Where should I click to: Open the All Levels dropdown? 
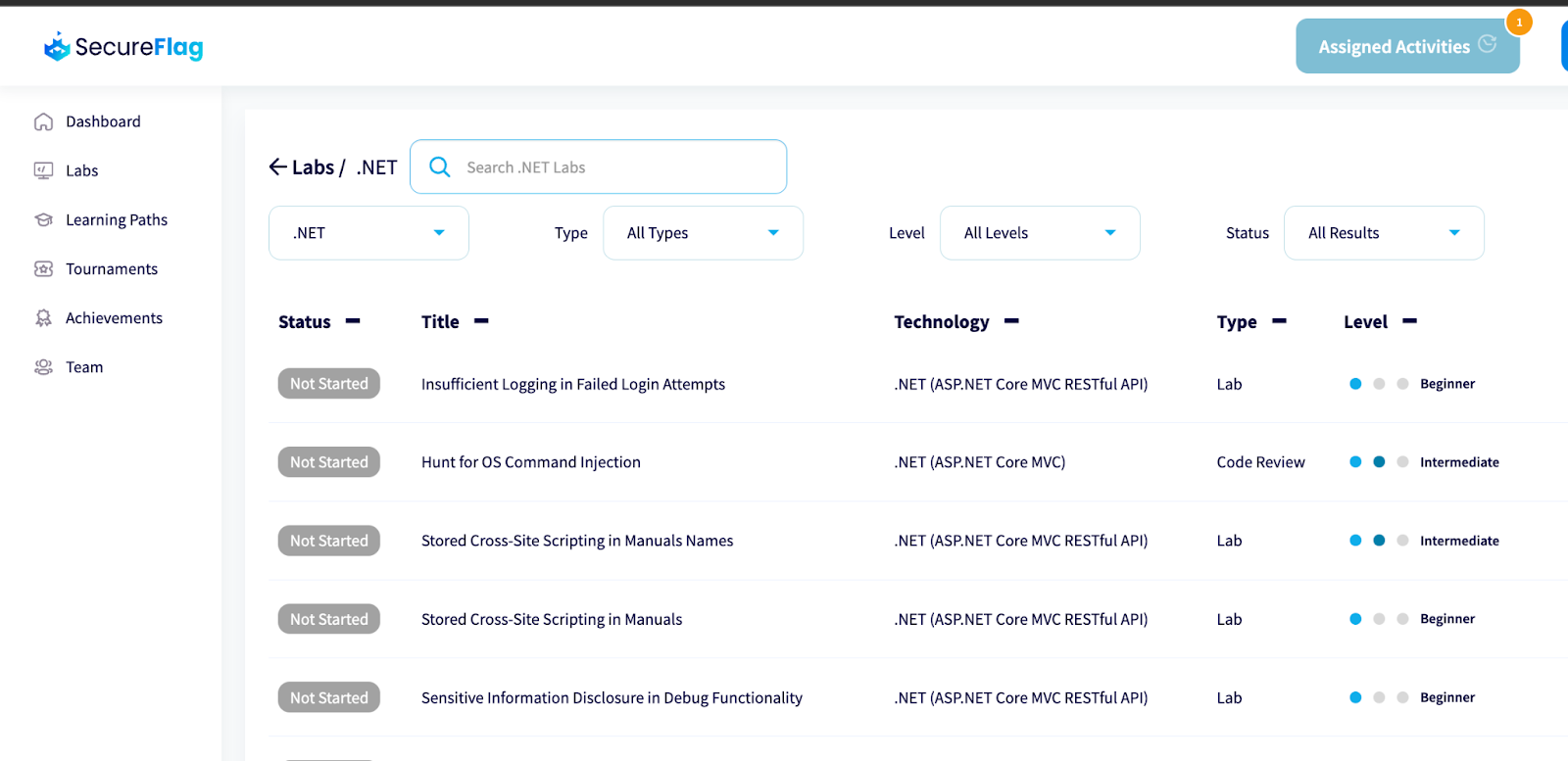[1039, 233]
